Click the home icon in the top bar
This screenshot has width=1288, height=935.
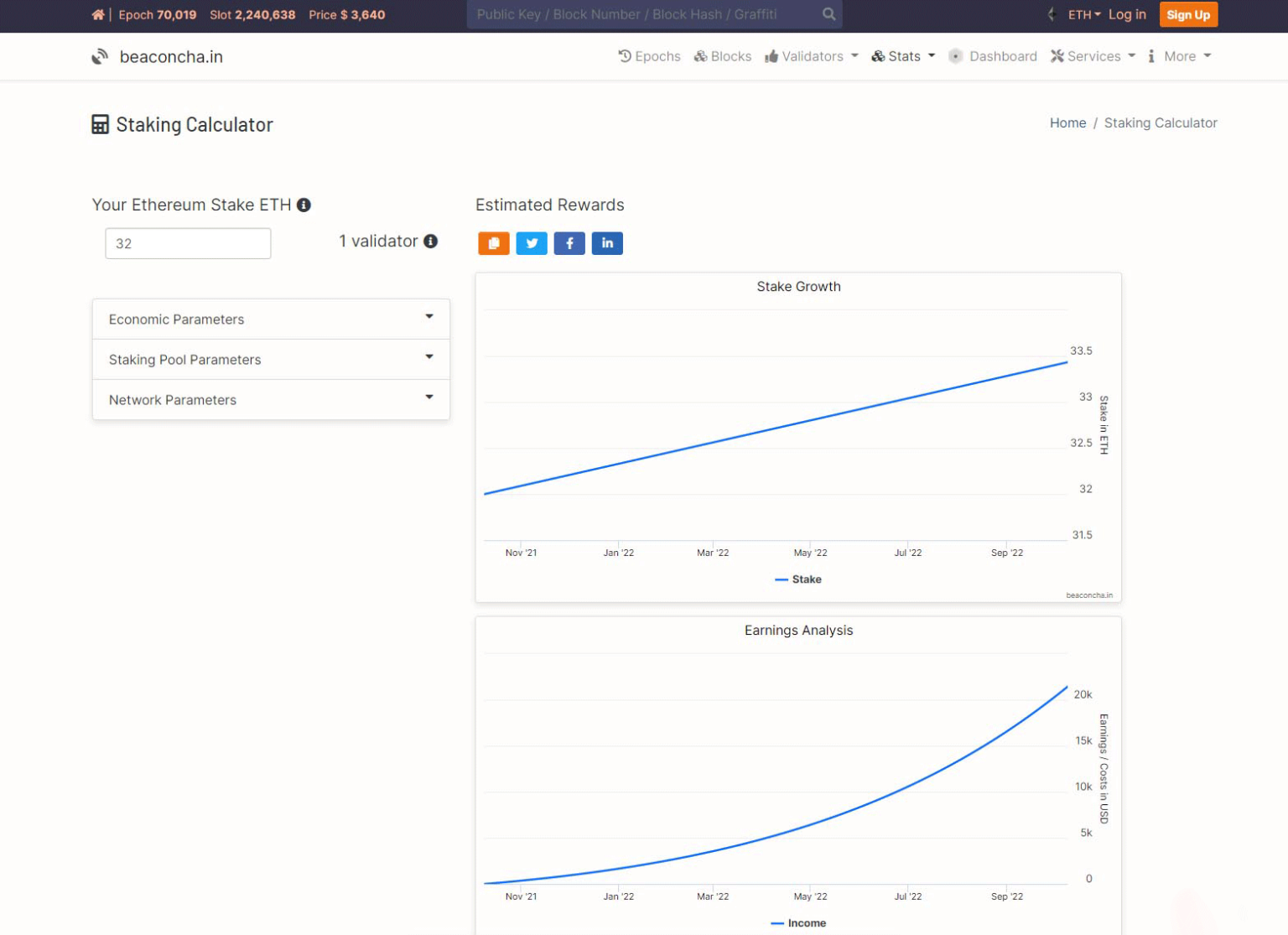point(98,14)
